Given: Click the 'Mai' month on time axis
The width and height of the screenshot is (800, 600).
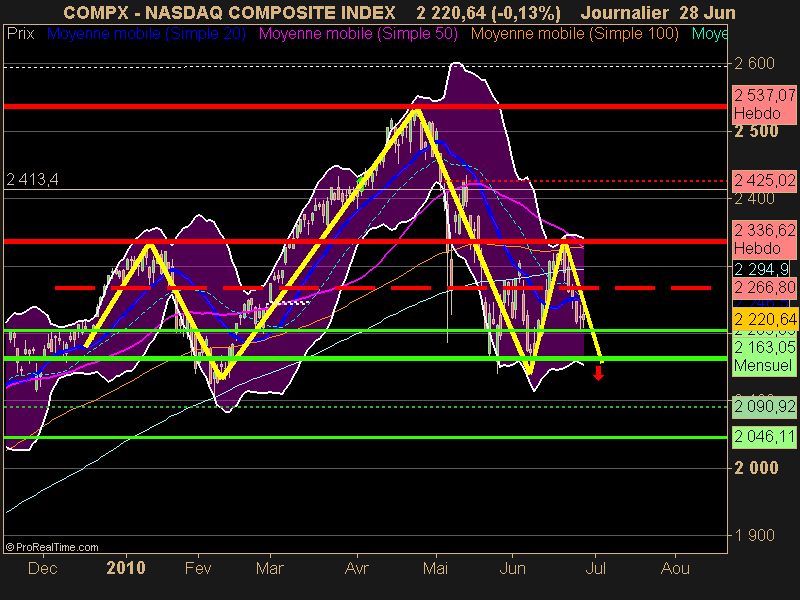Looking at the screenshot, I should click(x=436, y=568).
